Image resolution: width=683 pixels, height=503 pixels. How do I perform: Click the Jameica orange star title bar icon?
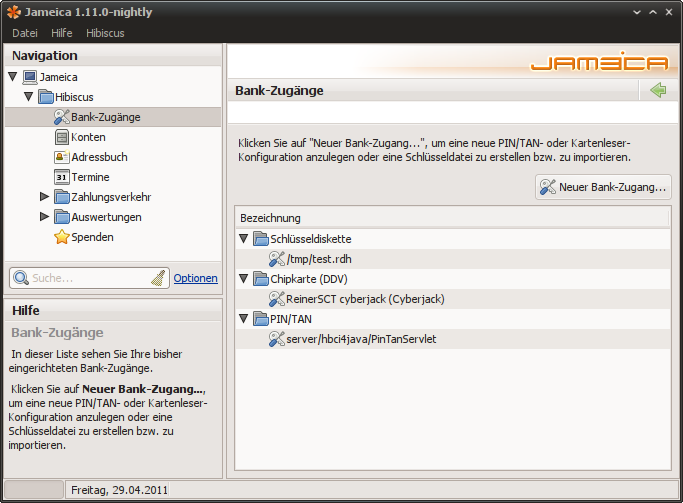pos(14,12)
